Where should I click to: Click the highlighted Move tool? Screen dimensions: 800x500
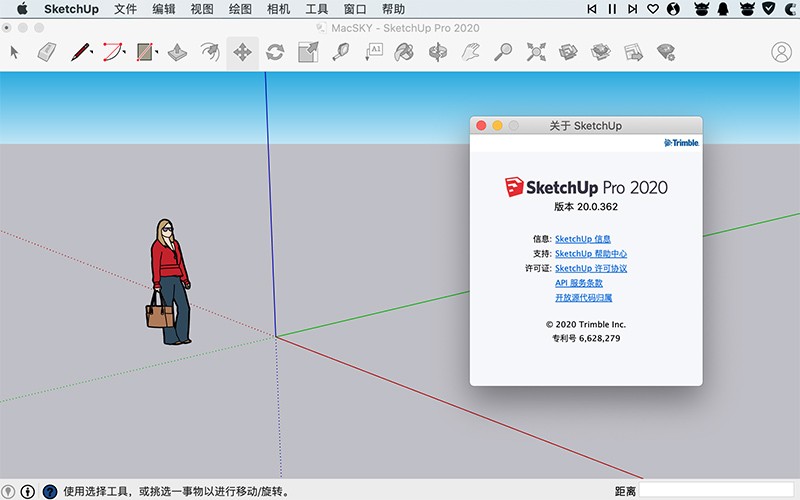[x=242, y=52]
